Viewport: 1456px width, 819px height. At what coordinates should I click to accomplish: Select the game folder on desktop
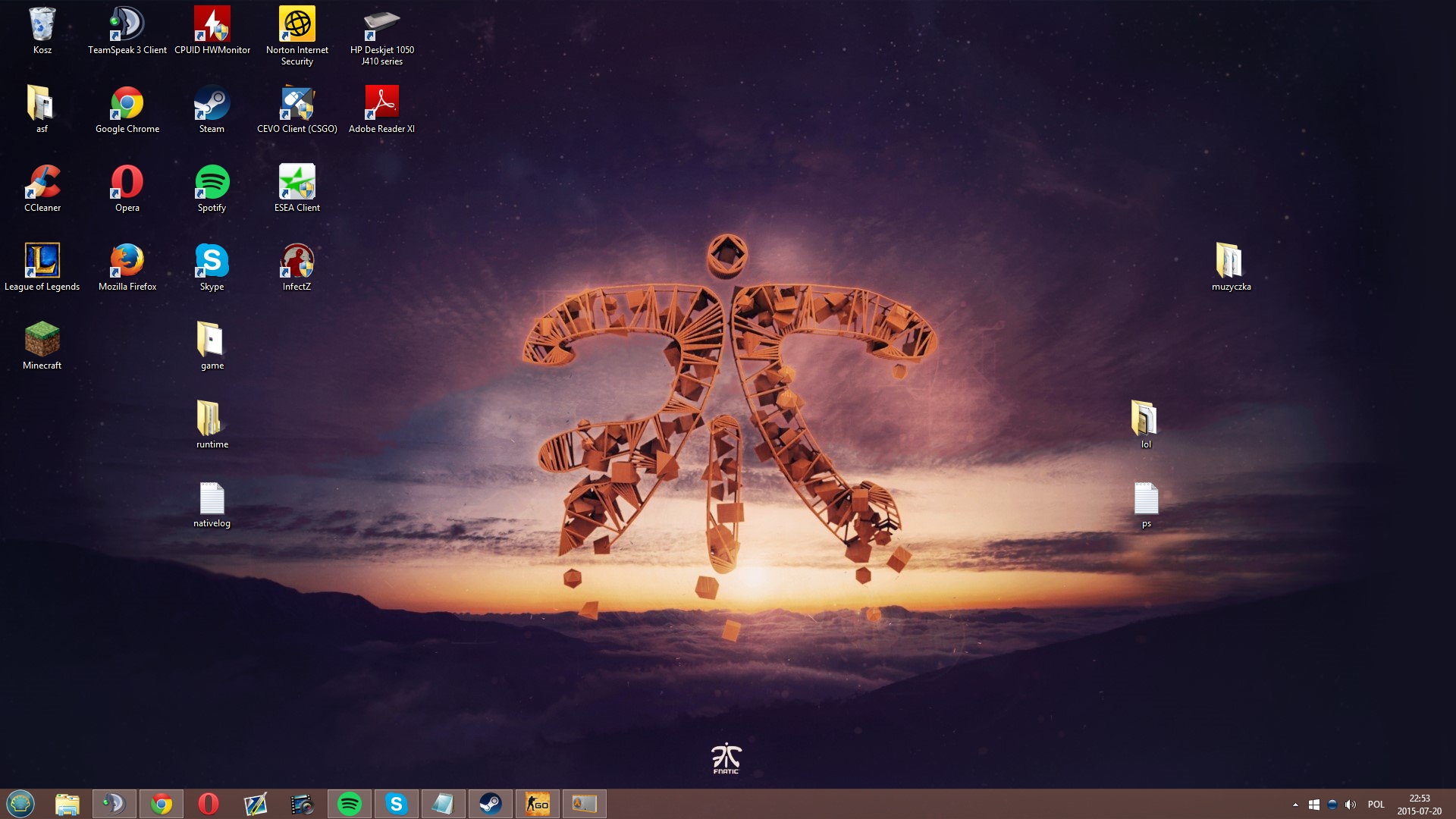point(212,347)
